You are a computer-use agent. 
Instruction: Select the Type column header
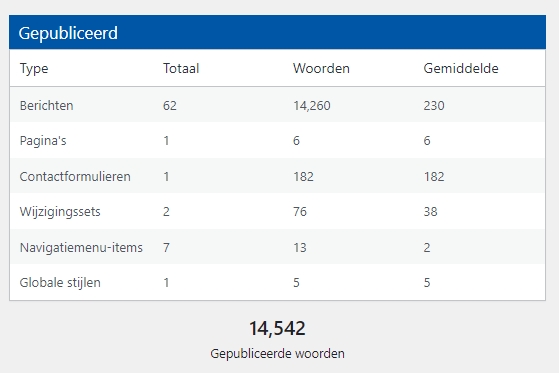click(34, 68)
